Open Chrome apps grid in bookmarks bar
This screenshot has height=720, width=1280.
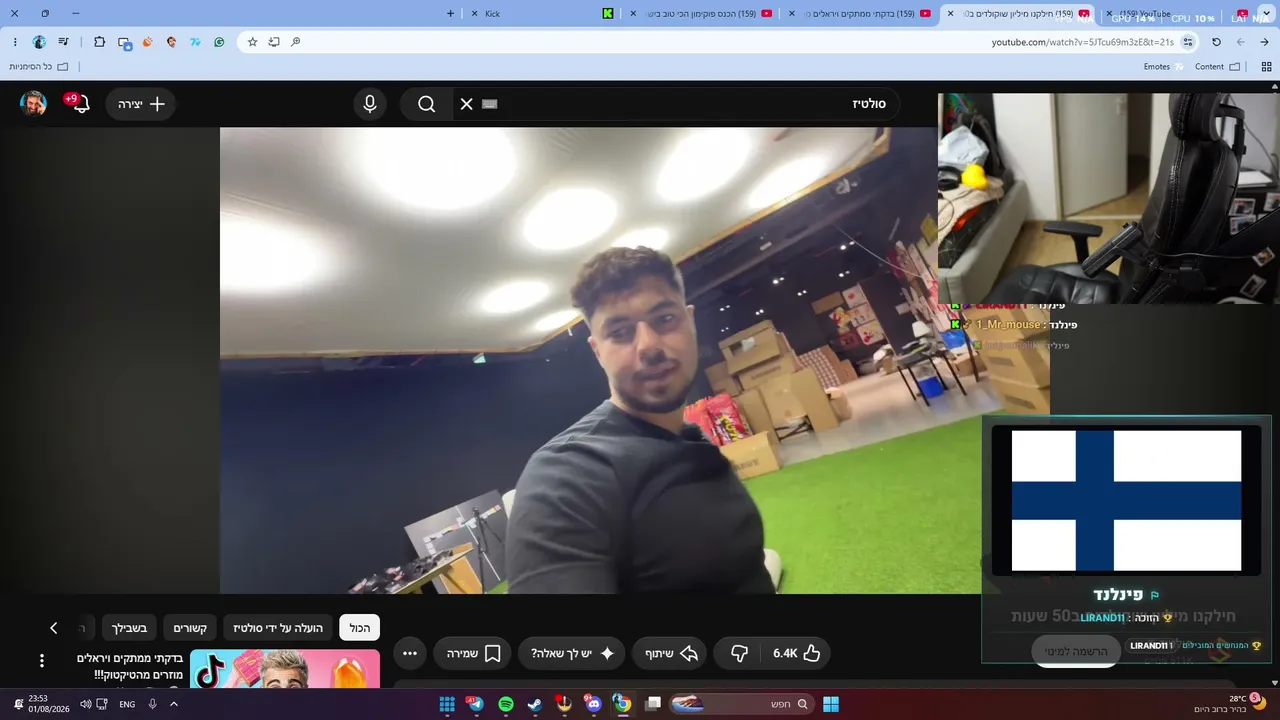pos(1266,67)
